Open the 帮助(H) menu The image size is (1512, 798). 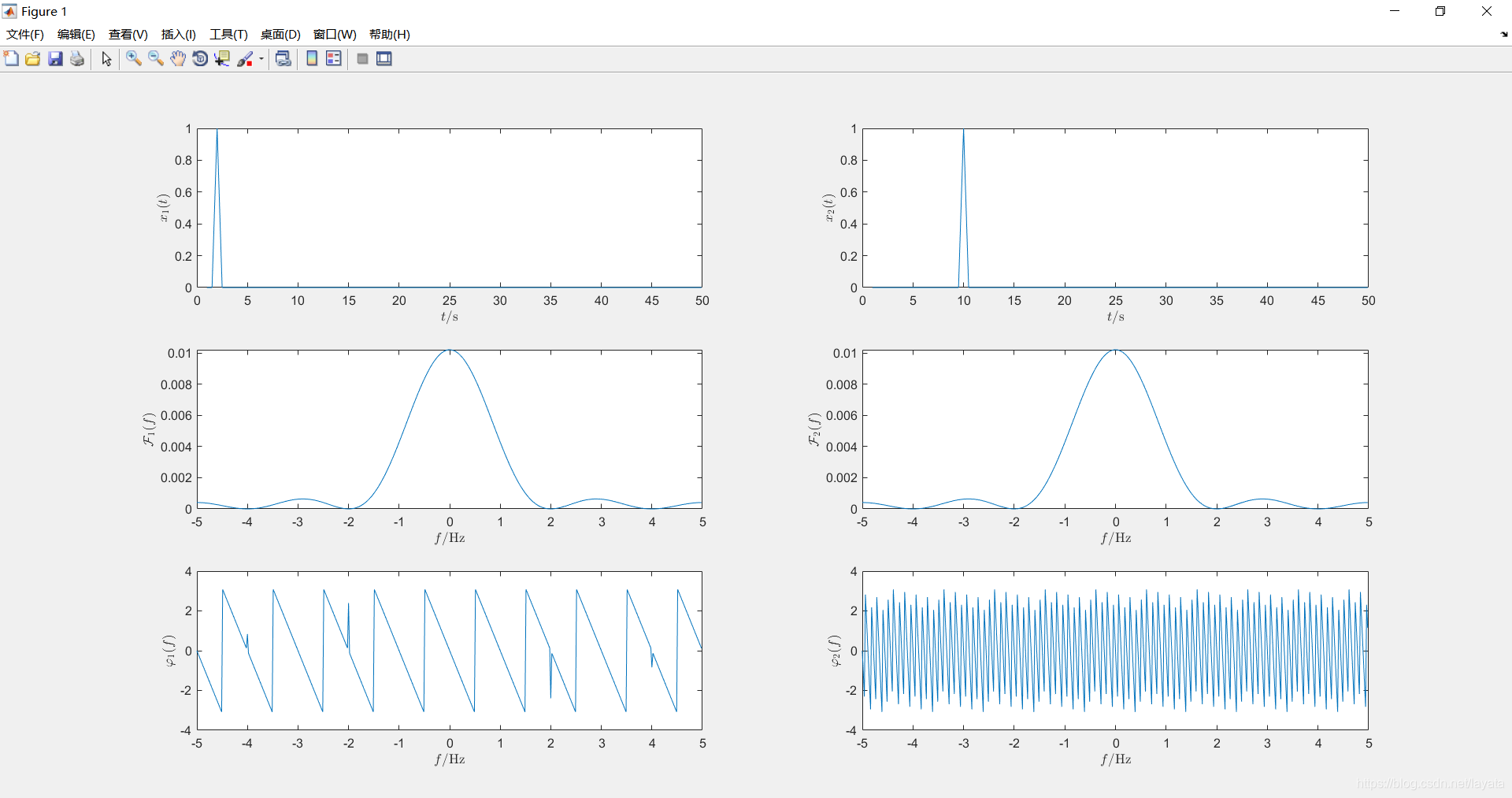390,35
